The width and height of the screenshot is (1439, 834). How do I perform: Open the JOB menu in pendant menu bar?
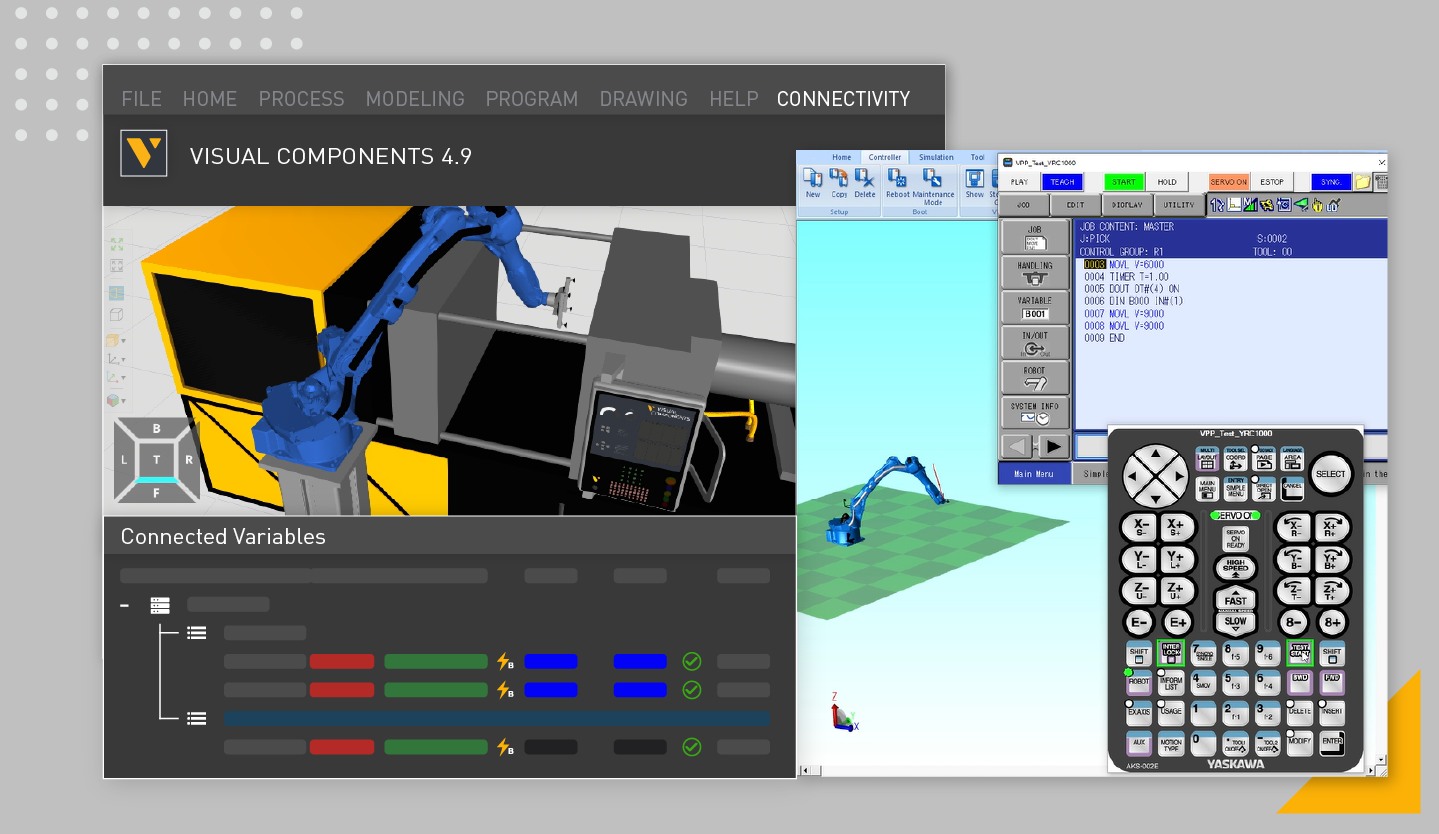point(1024,205)
